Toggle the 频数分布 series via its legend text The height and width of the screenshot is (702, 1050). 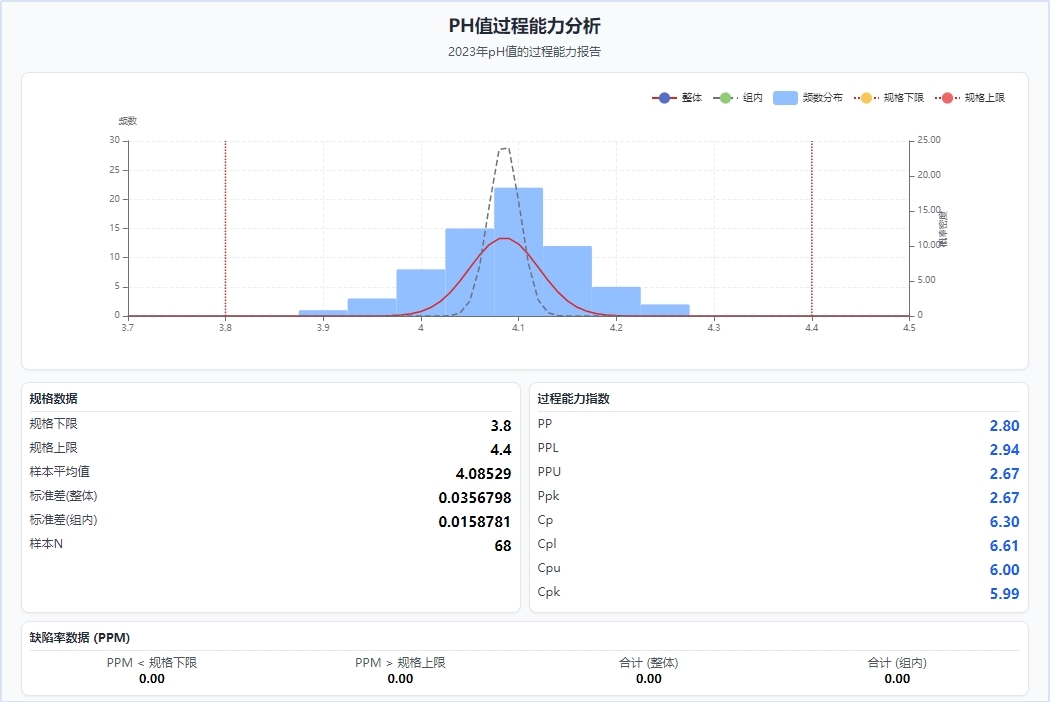click(x=822, y=98)
